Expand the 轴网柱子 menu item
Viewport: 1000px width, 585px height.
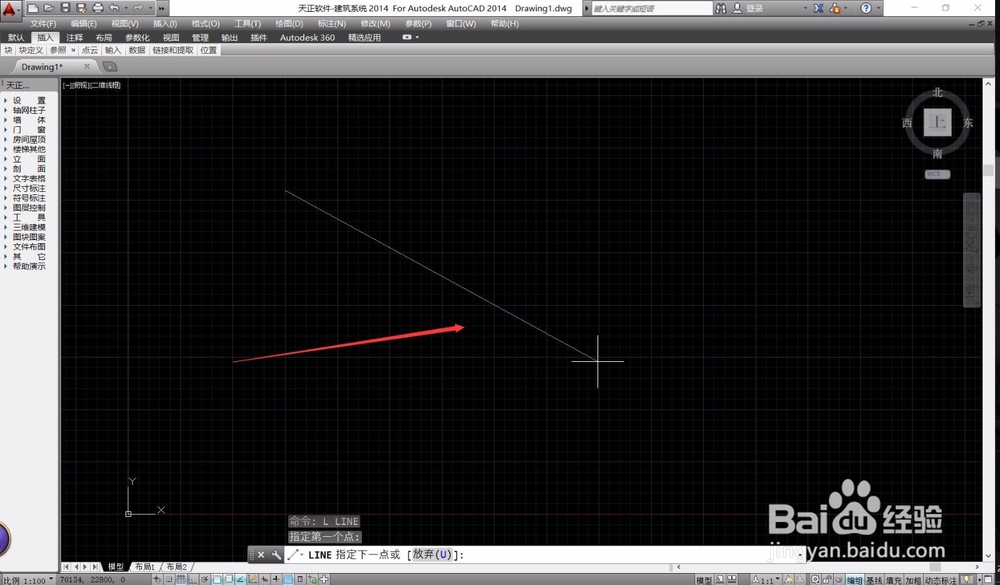[x=29, y=110]
